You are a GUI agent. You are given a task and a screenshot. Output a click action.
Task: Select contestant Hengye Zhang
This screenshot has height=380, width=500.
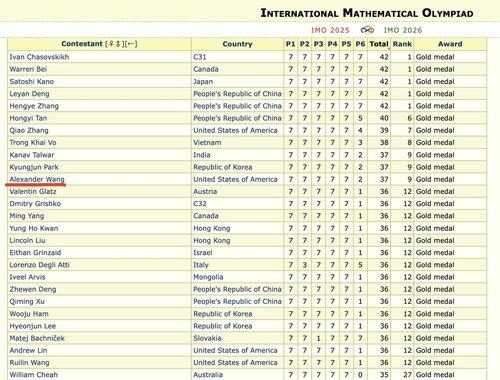[34, 106]
